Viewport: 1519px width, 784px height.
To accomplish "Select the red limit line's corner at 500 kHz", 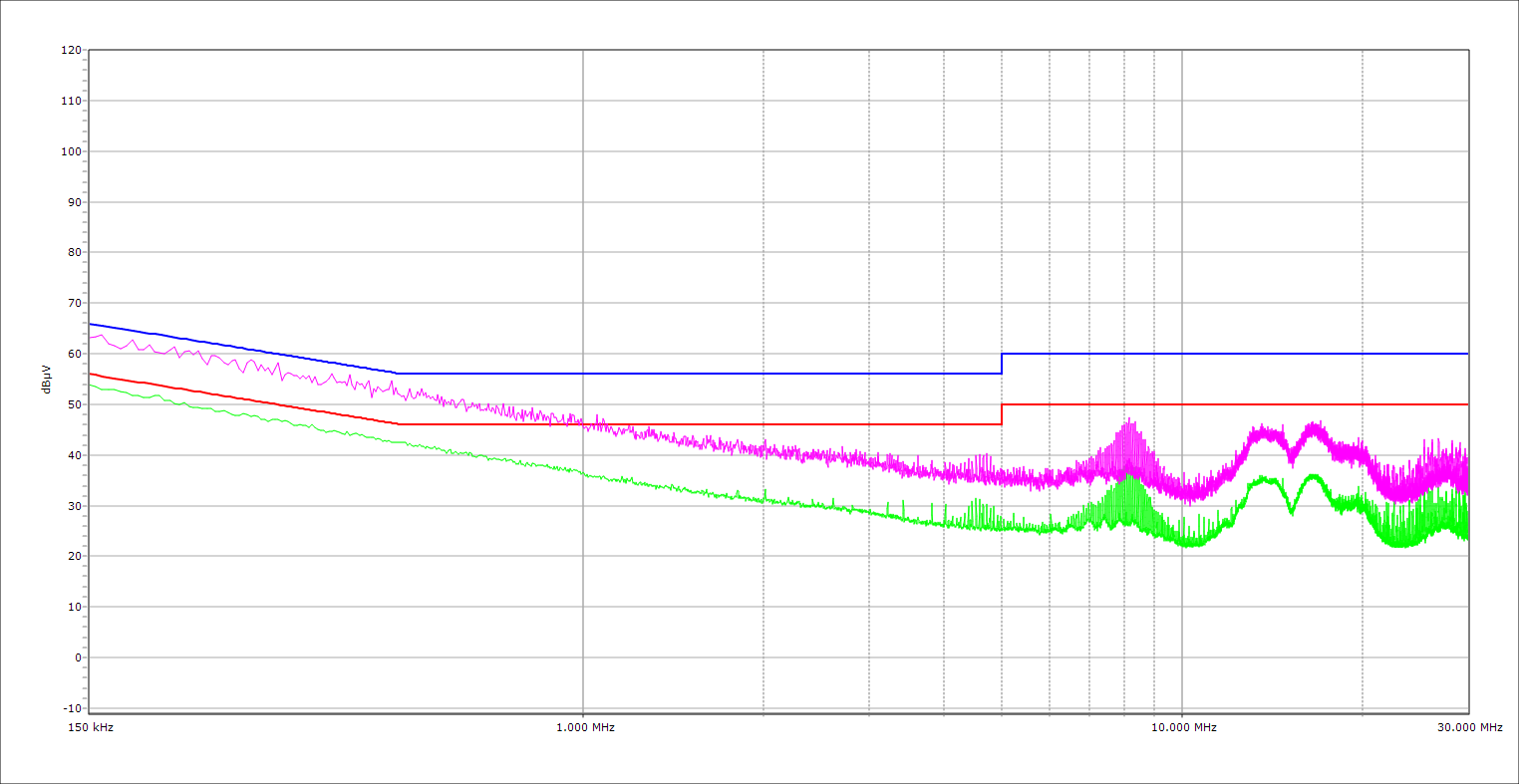I will tap(398, 424).
